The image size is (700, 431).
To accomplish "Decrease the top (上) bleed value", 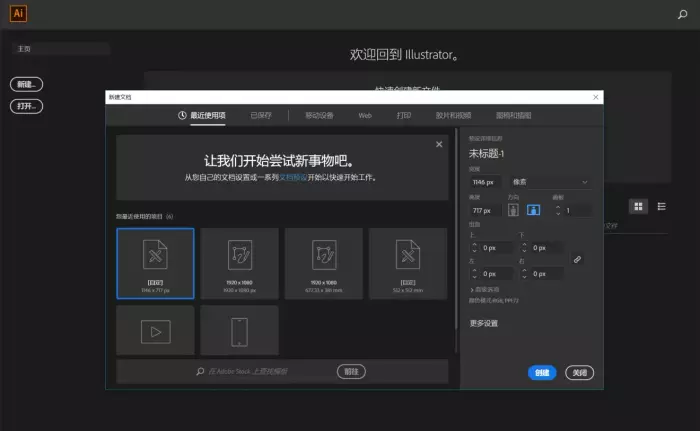I will tap(474, 251).
